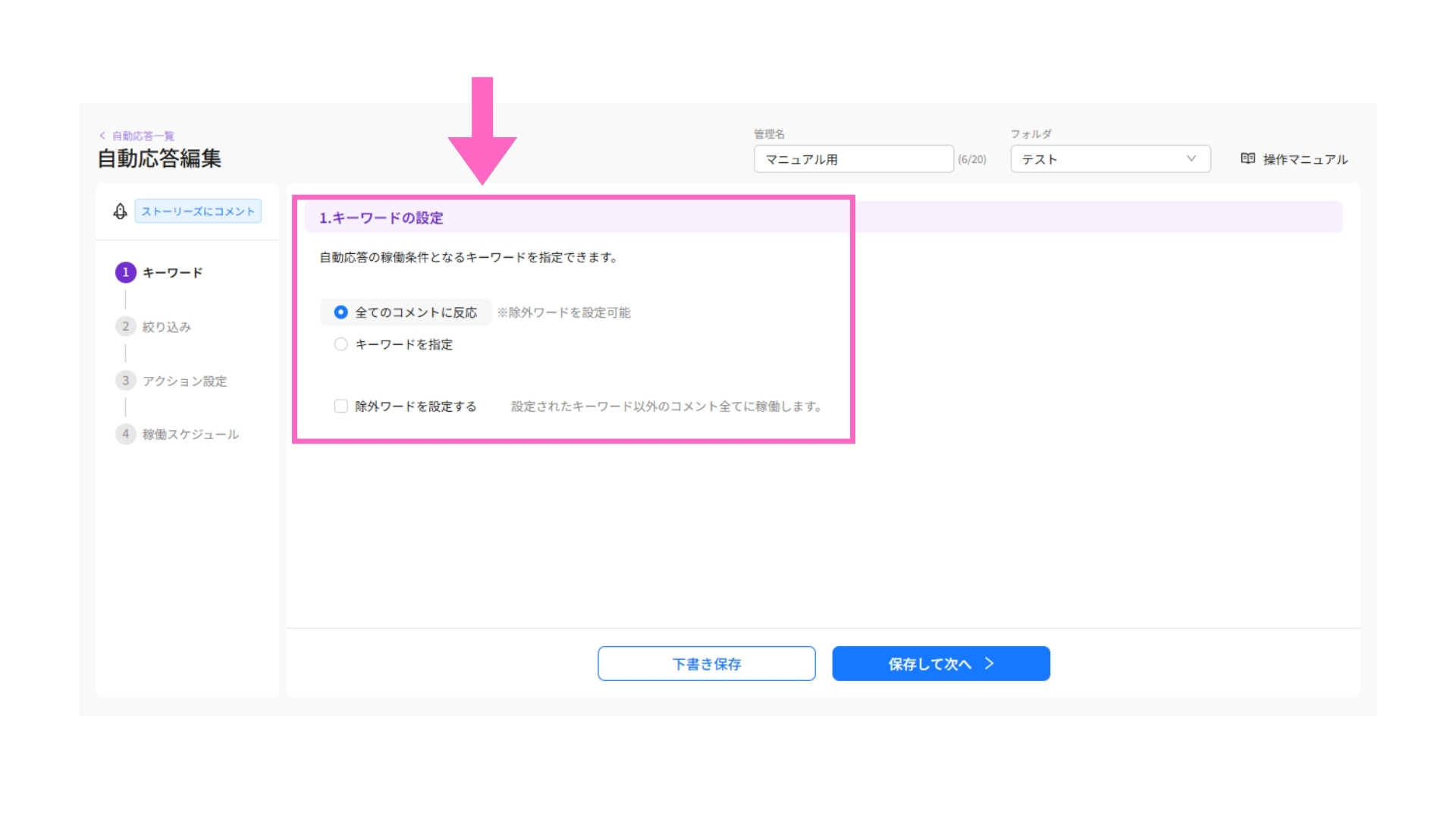Click the step 3 circle for アクション設定

[x=126, y=380]
